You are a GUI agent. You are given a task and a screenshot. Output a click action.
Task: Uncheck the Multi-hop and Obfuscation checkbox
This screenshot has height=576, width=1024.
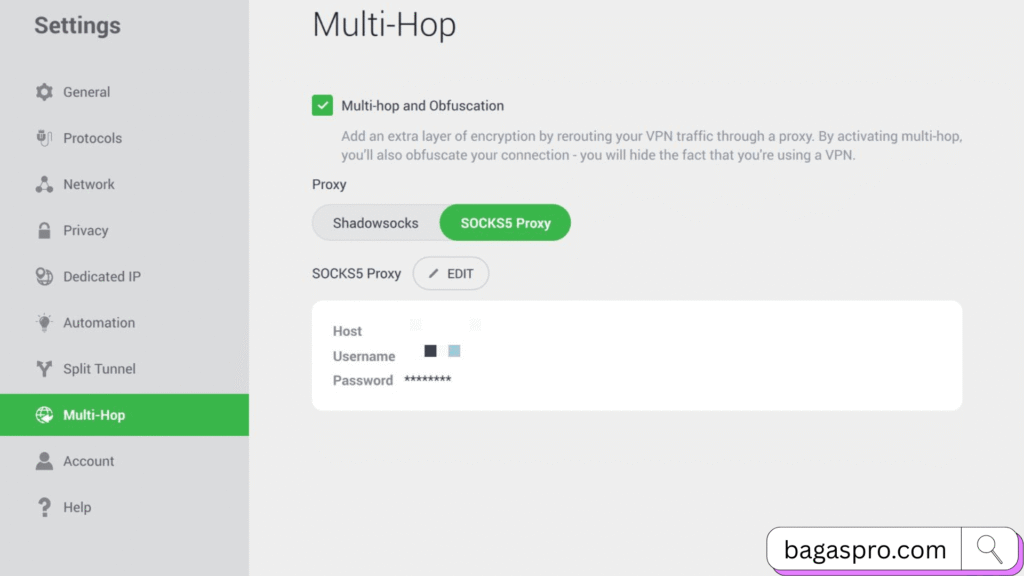click(322, 105)
